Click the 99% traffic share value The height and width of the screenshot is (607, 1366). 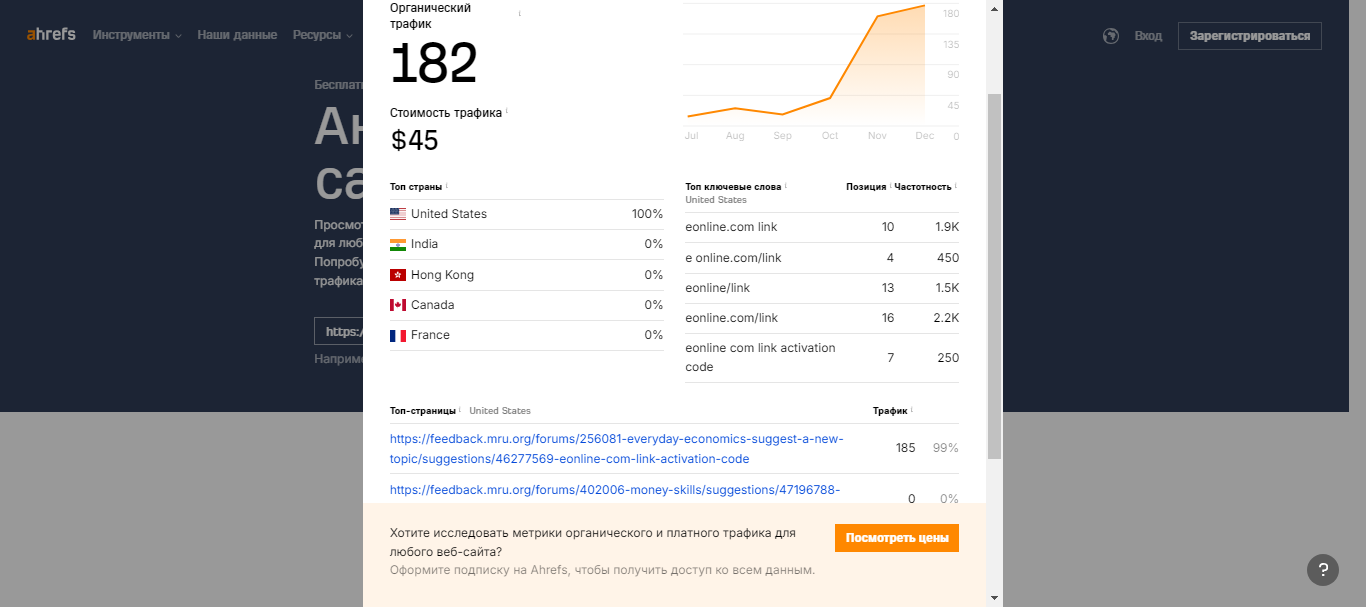pos(946,448)
